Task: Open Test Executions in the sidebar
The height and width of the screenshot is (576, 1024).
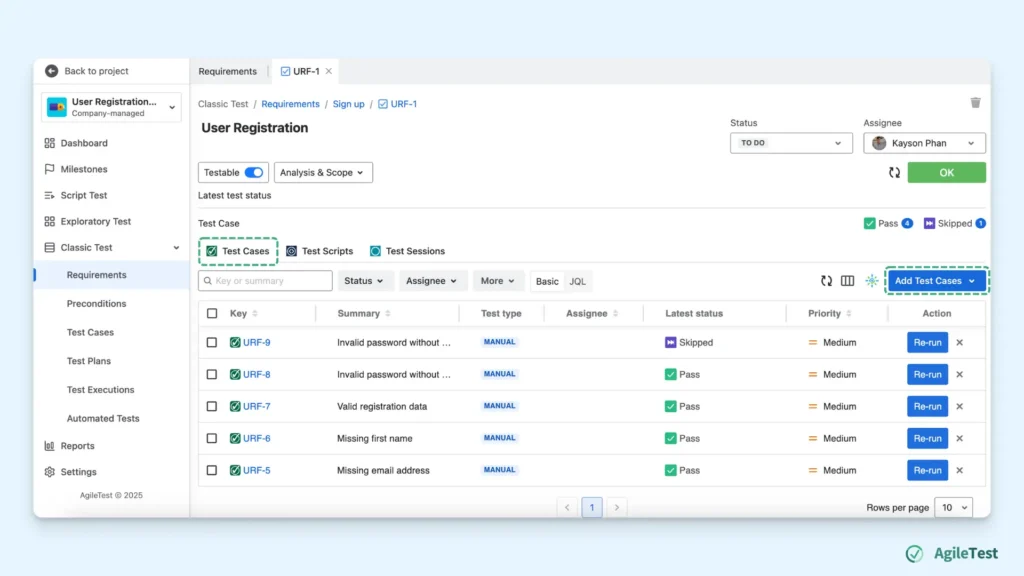Action: click(101, 390)
